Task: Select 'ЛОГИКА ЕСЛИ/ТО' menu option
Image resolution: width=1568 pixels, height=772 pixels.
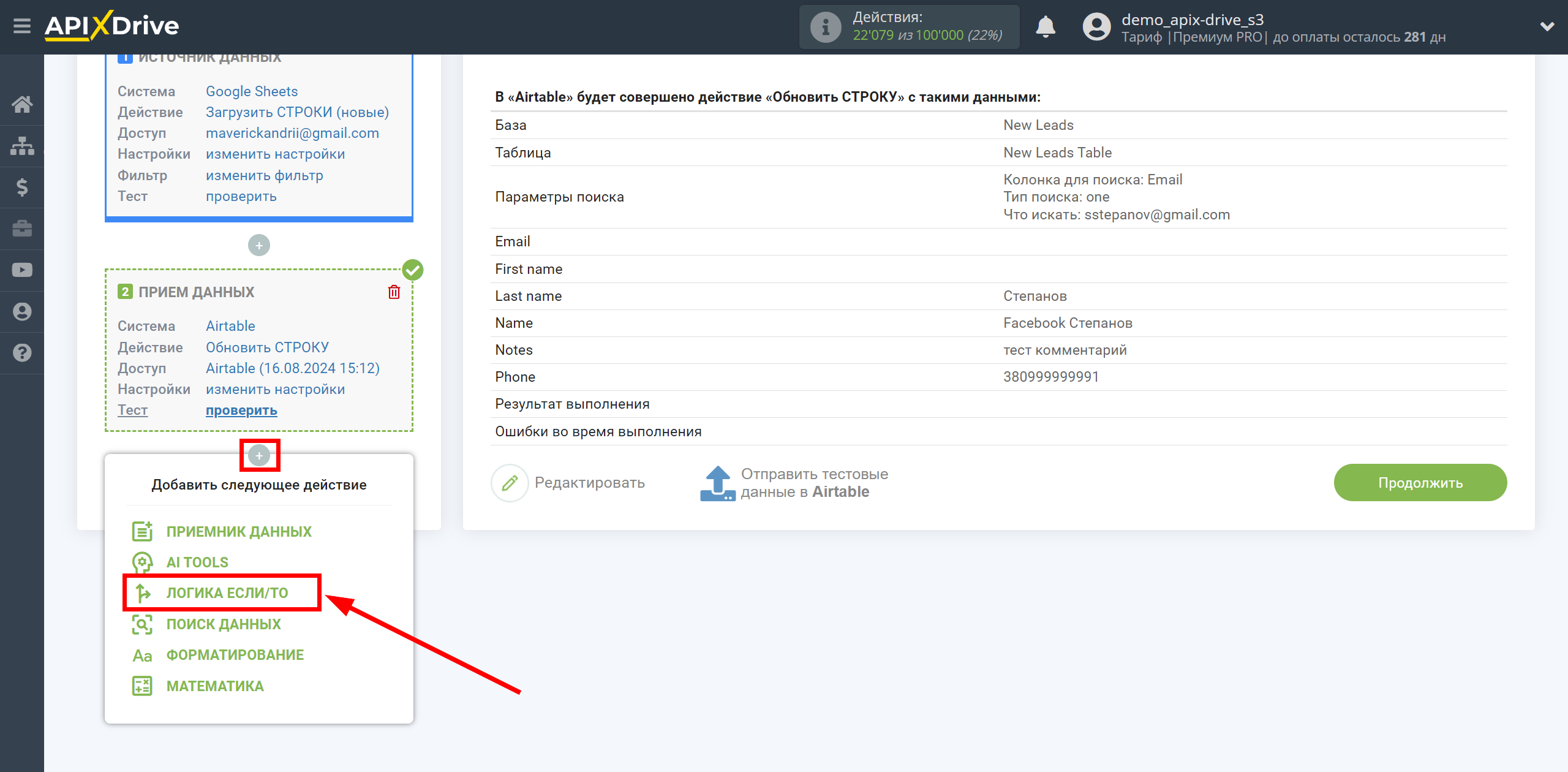Action: (227, 592)
